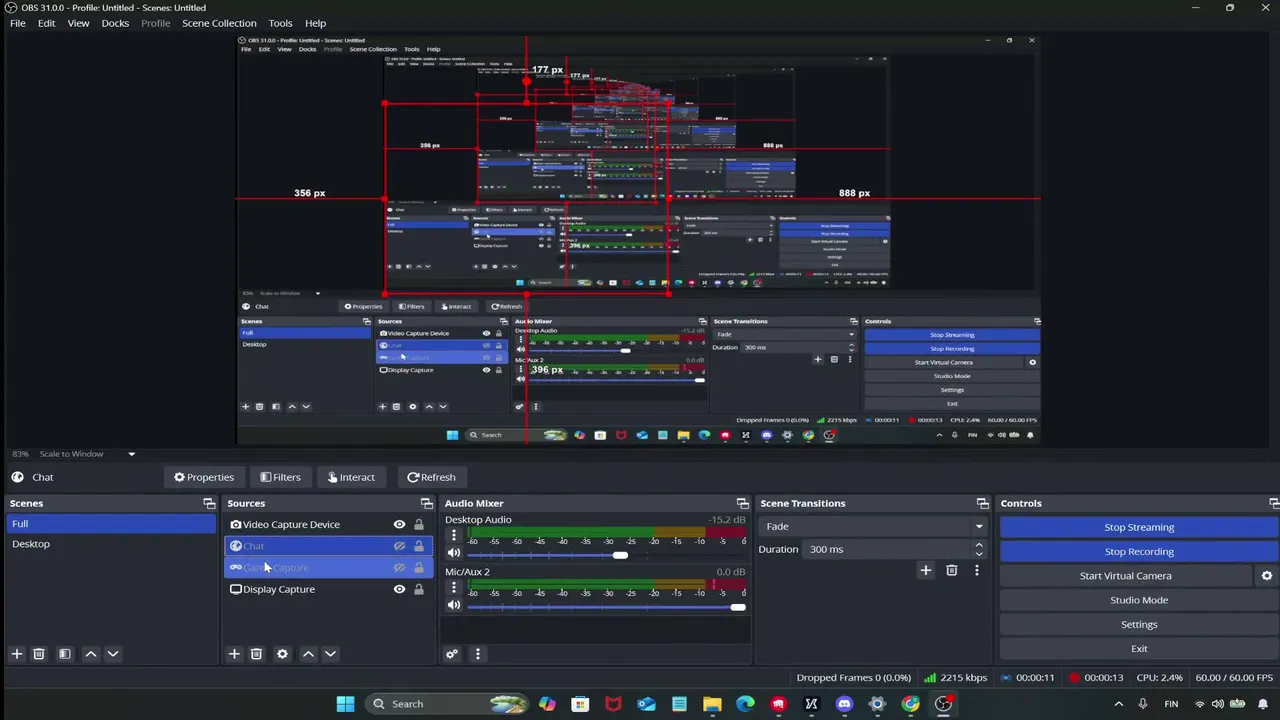The width and height of the screenshot is (1280, 720).
Task: Remove the selected scene with trash icon
Action: pyautogui.click(x=39, y=654)
